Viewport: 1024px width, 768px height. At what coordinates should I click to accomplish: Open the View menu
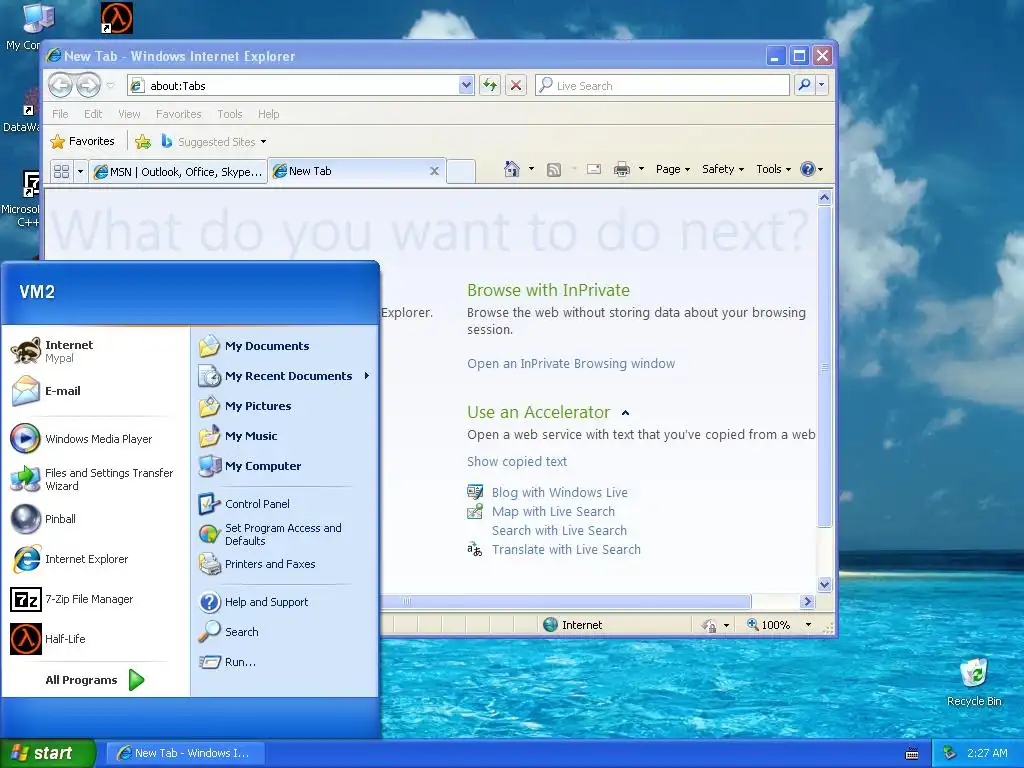pos(129,114)
